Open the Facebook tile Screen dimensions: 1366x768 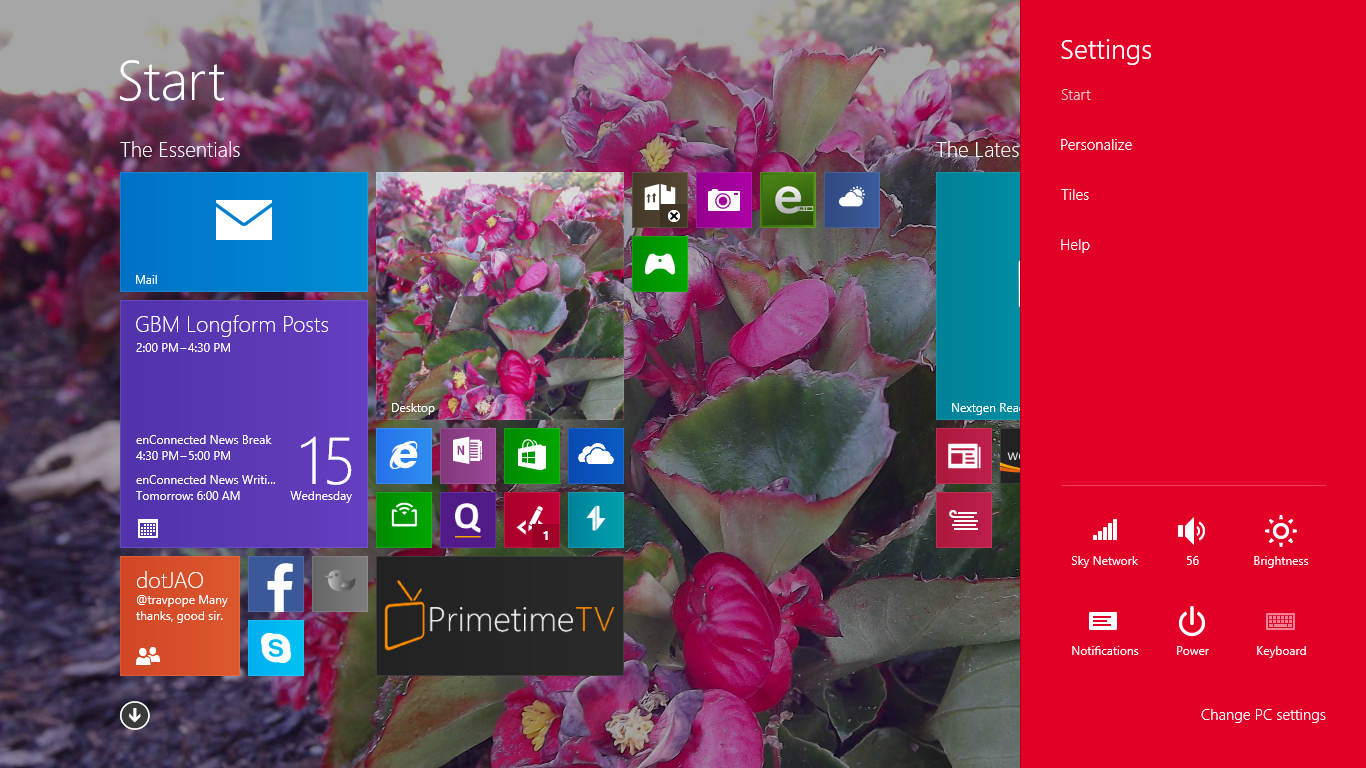click(x=276, y=584)
